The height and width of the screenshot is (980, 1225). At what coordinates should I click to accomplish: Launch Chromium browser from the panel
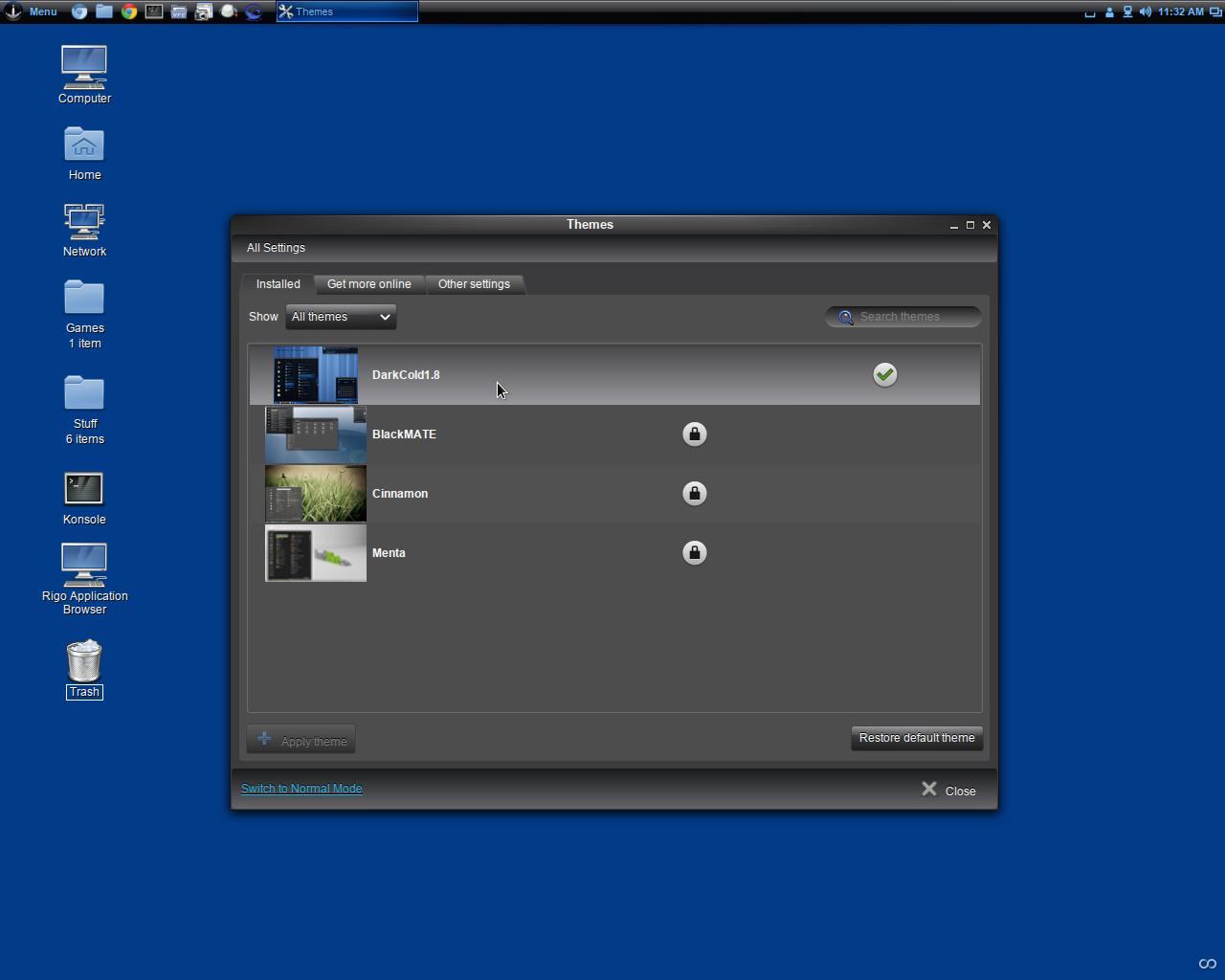79,11
